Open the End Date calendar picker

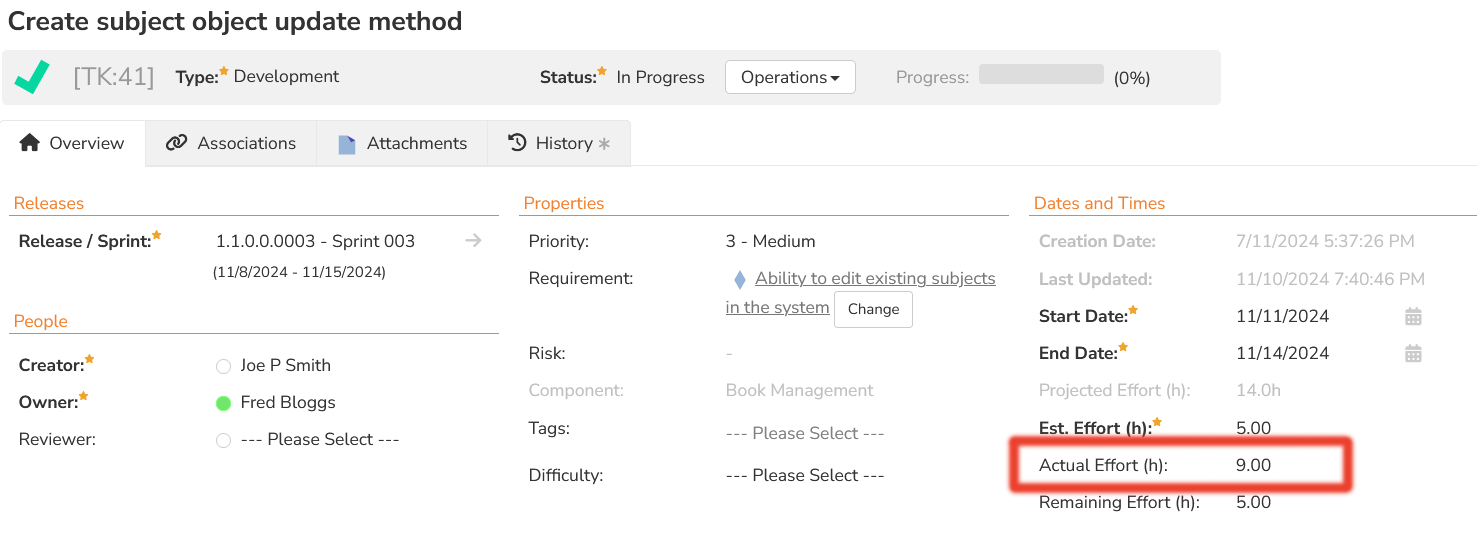click(1413, 353)
